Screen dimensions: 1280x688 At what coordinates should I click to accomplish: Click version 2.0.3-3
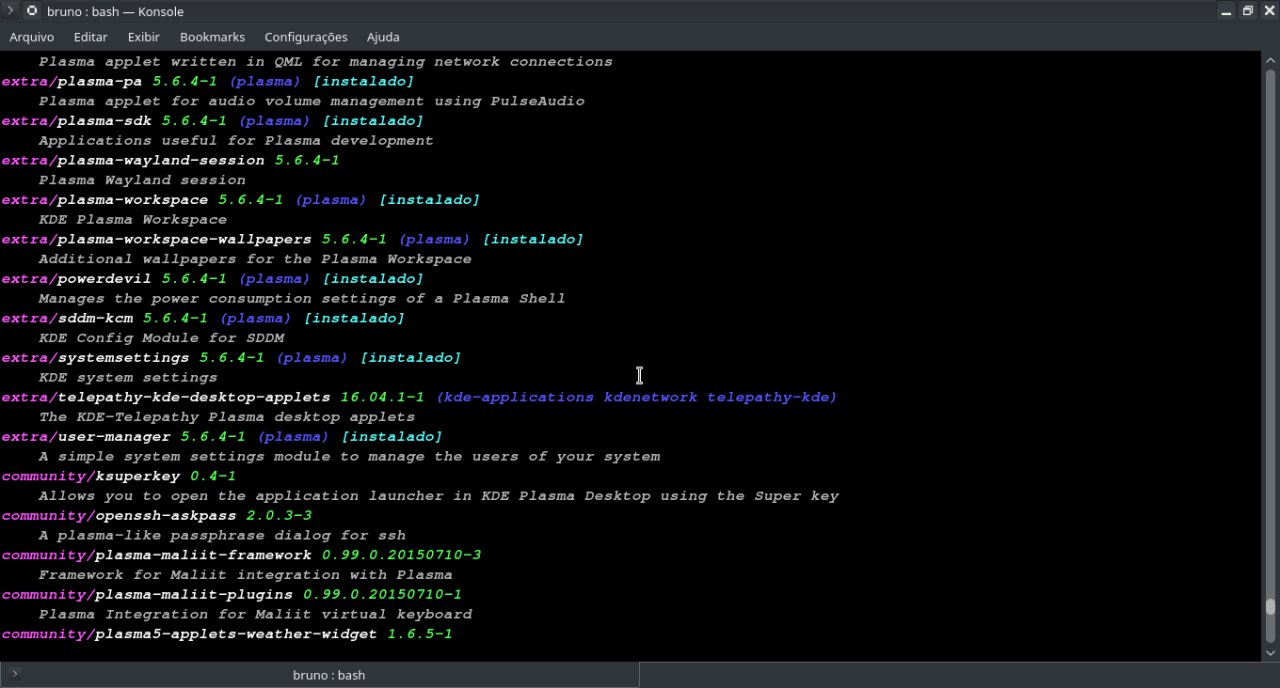coord(279,516)
